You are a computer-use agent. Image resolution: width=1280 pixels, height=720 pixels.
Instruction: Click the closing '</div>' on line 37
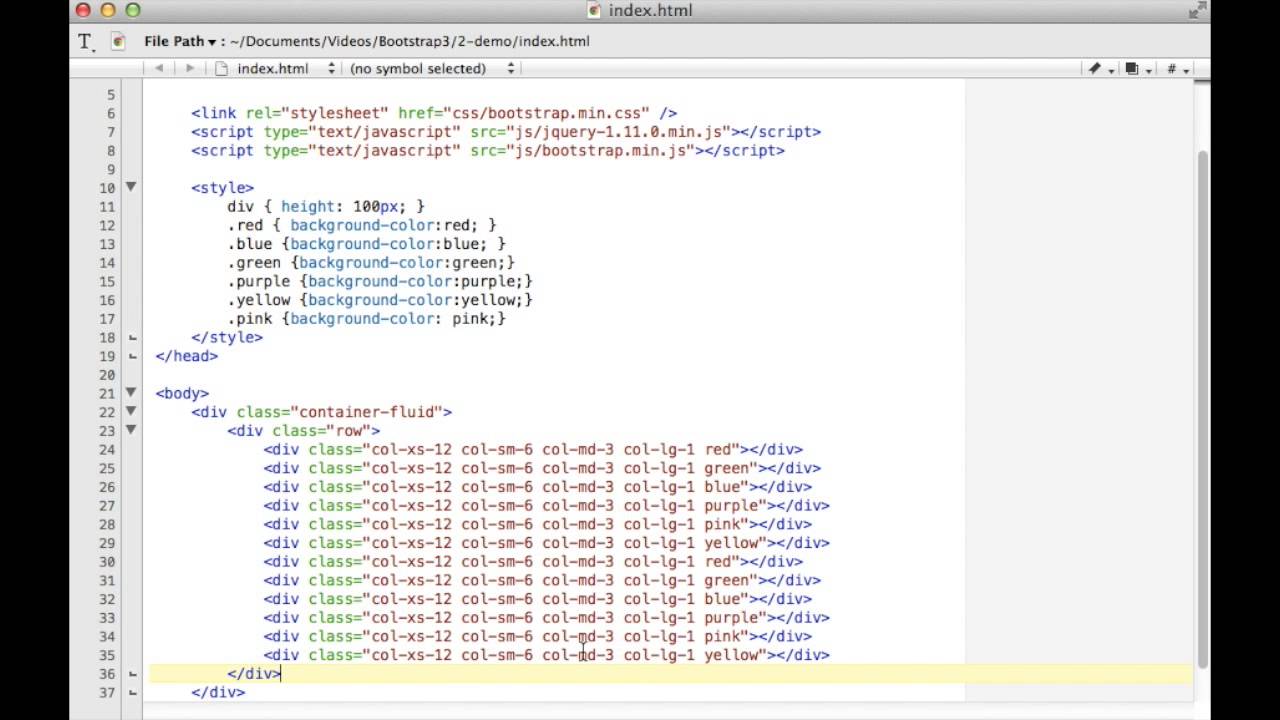[218, 692]
